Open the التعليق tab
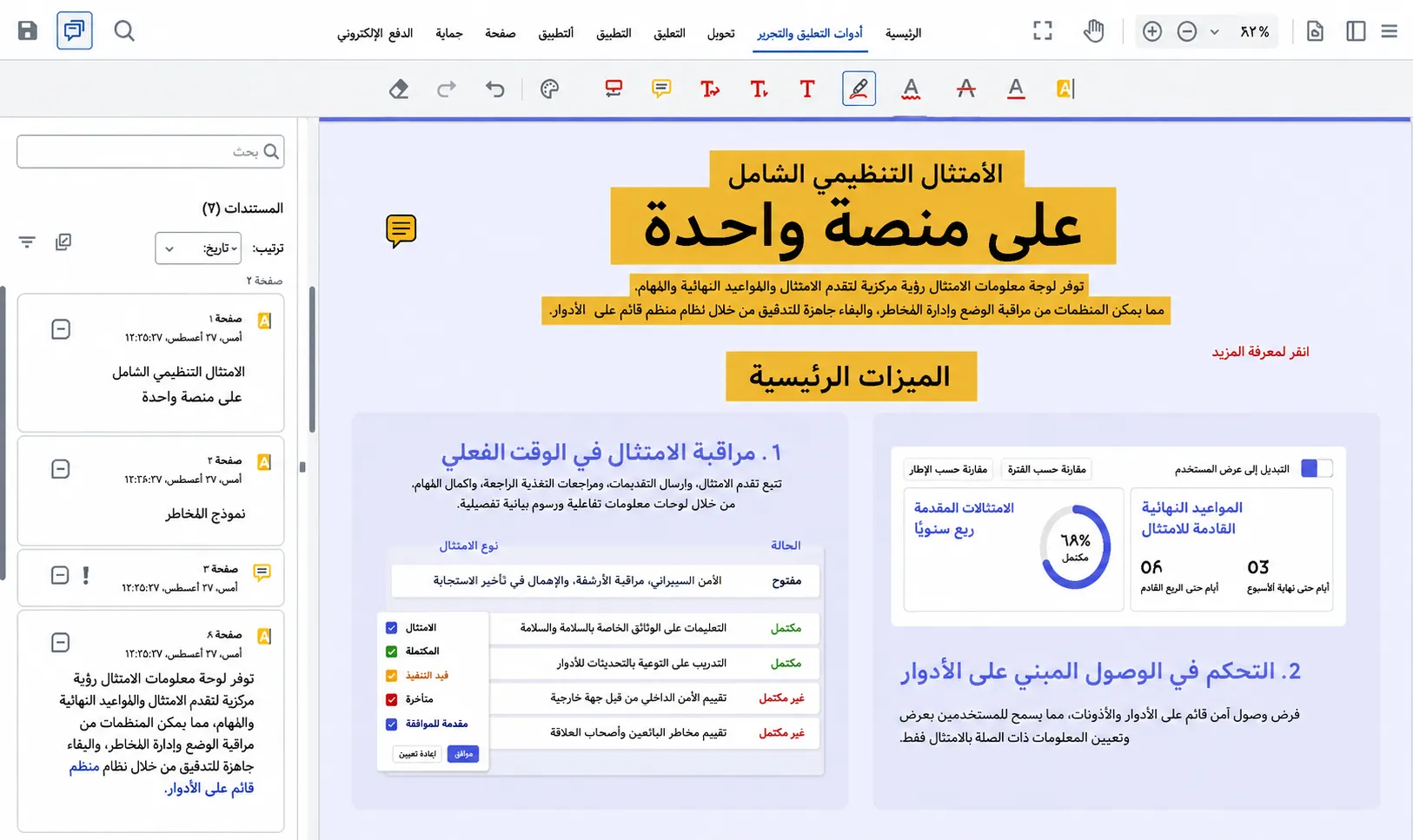 [x=669, y=33]
